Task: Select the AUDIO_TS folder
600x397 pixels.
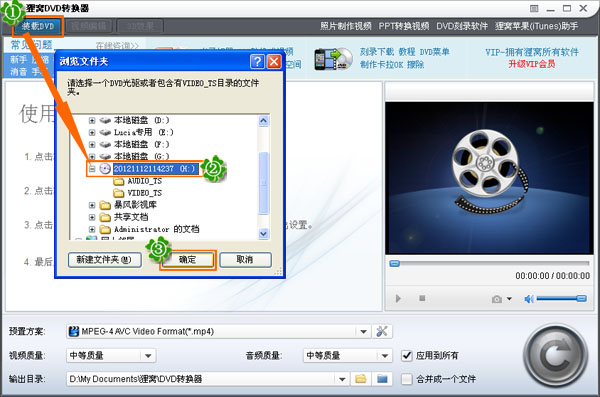Action: (x=144, y=181)
